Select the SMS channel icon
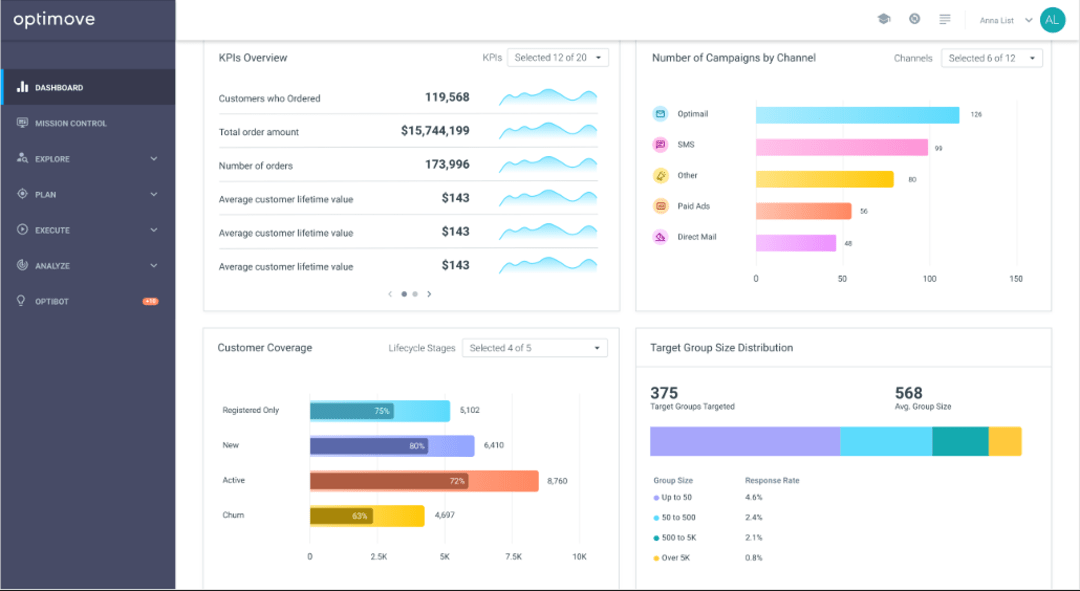The width and height of the screenshot is (1080, 591). pyautogui.click(x=660, y=145)
